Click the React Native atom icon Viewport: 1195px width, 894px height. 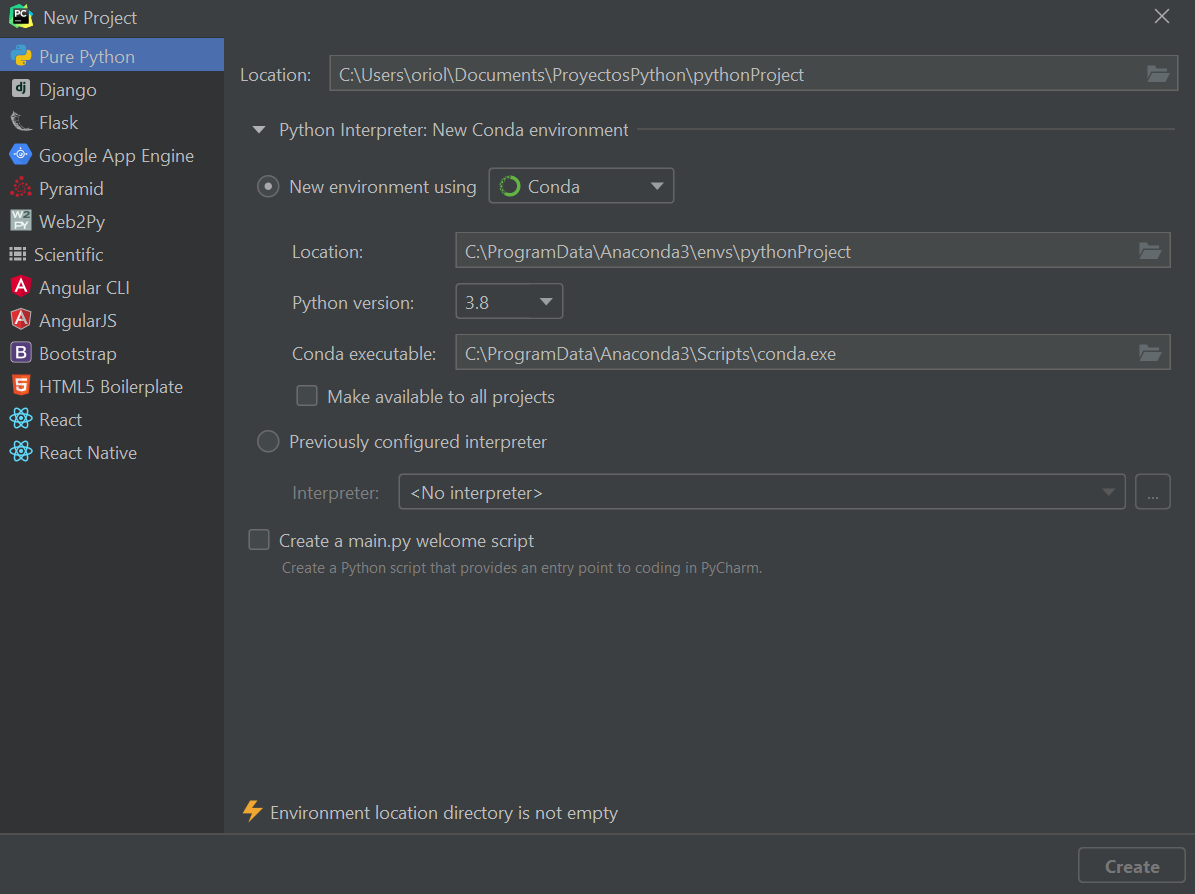[x=21, y=452]
